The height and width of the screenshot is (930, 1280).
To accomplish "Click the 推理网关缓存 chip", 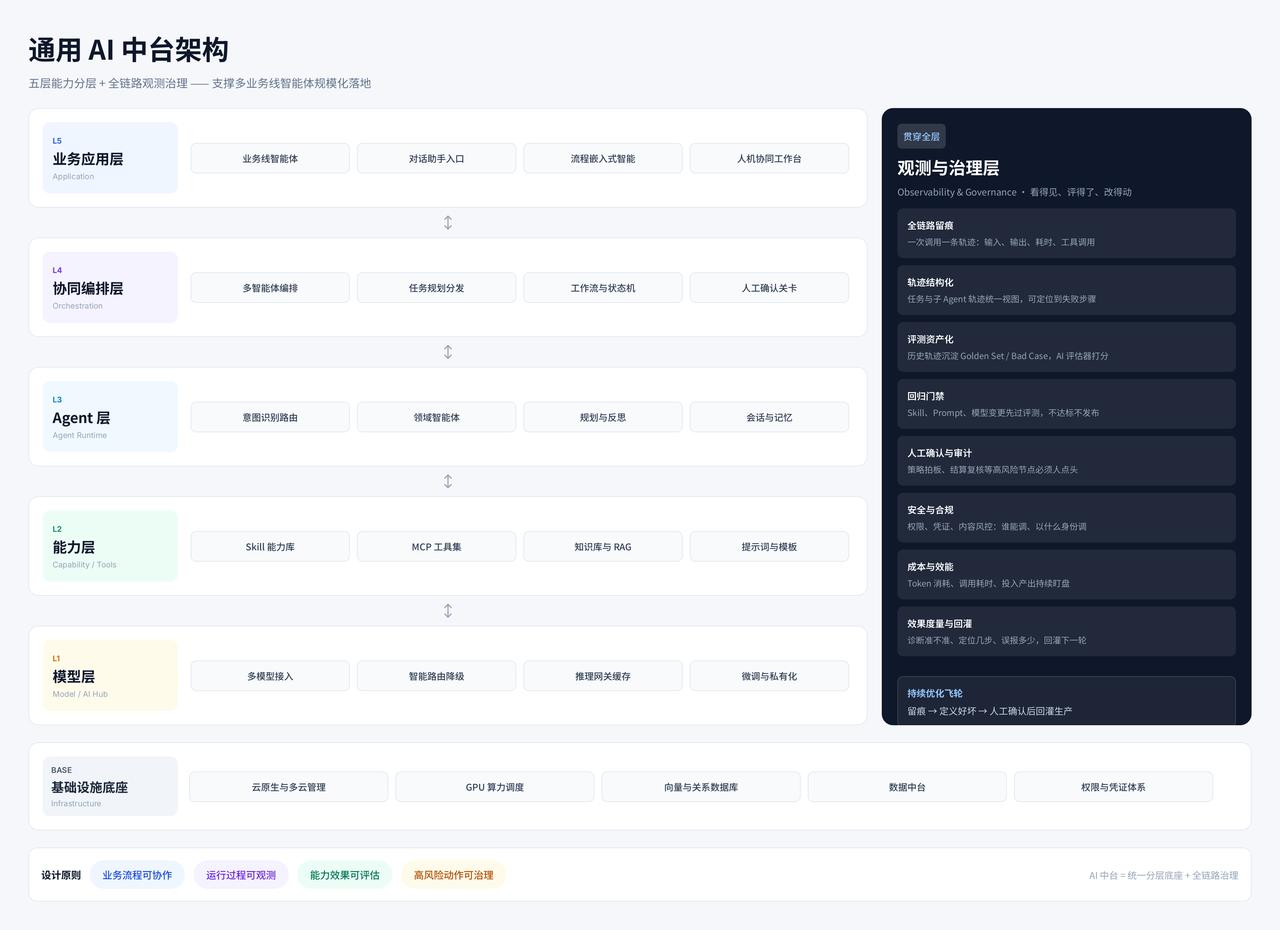I will 603,676.
